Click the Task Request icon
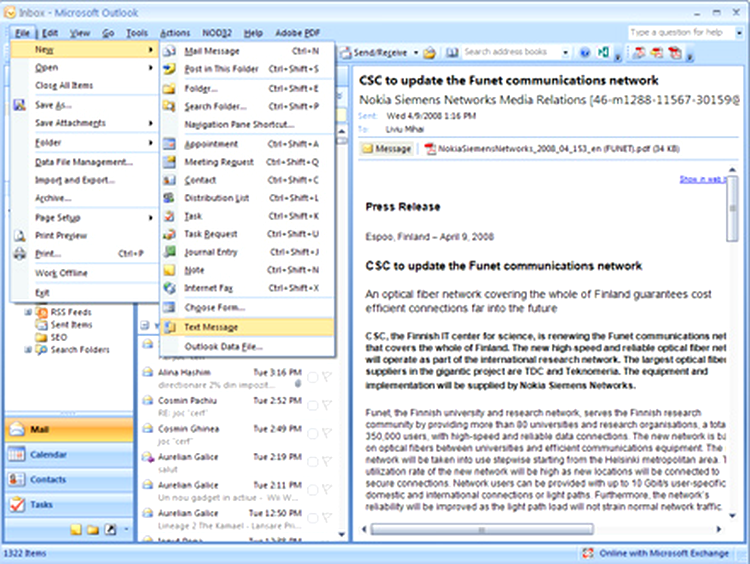 click(x=169, y=234)
